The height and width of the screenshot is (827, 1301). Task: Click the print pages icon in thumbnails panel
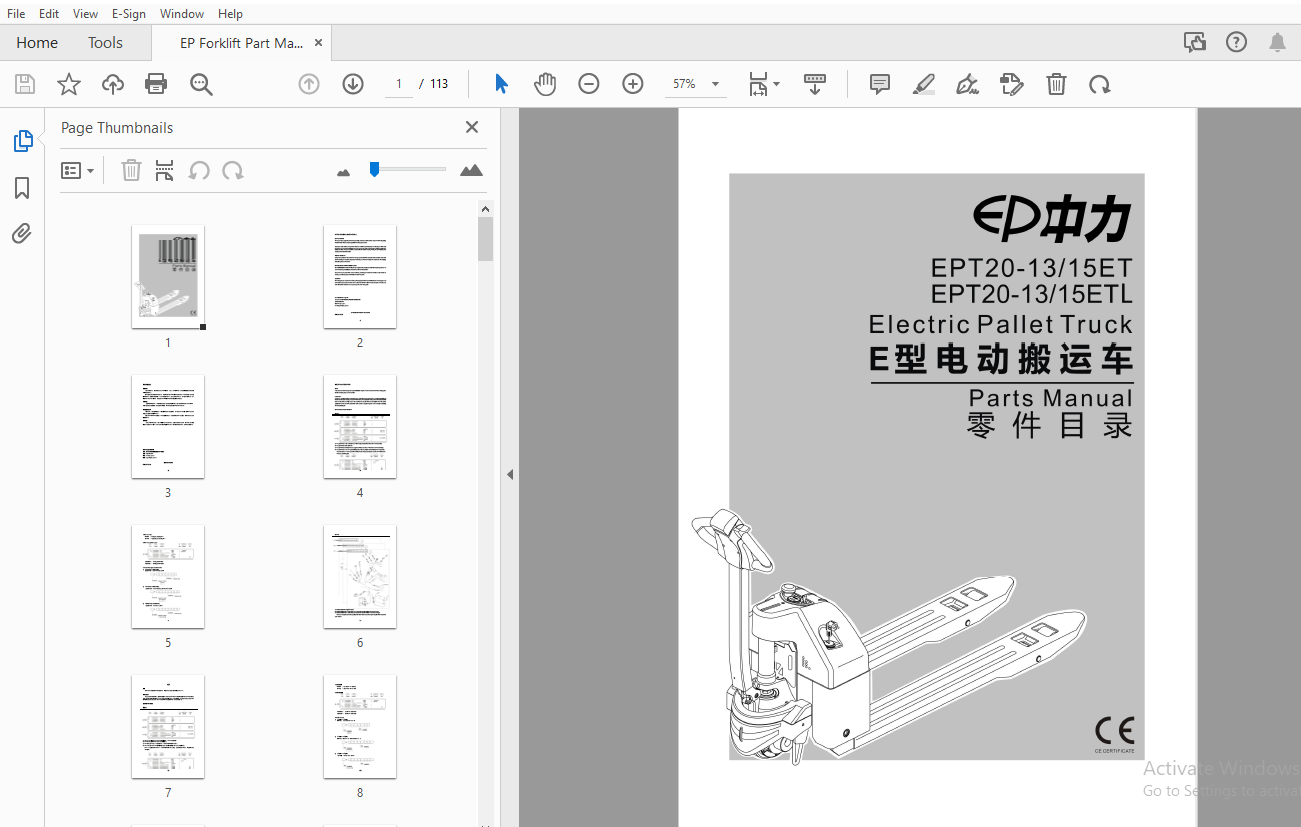165,171
